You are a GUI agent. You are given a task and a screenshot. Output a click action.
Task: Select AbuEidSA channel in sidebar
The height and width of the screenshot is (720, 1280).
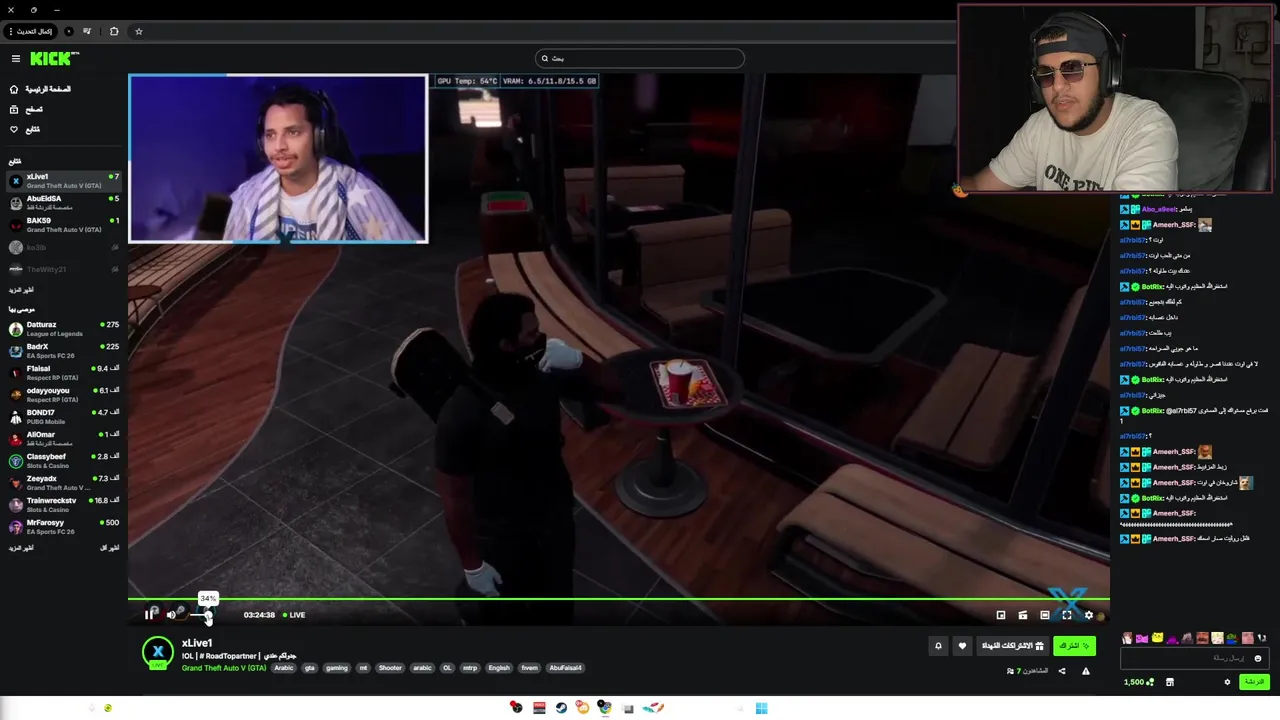64,203
